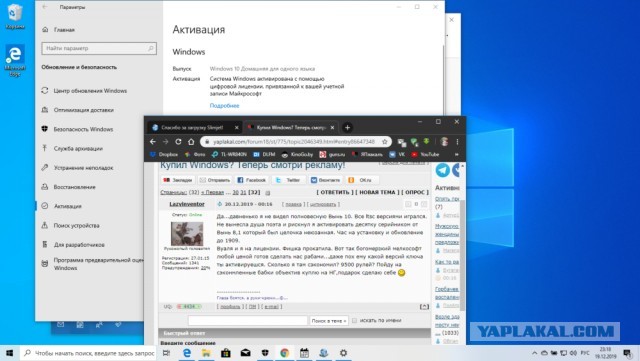The height and width of the screenshot is (361, 640).
Task: Click the Найти параметр search field
Action: coord(99,48)
